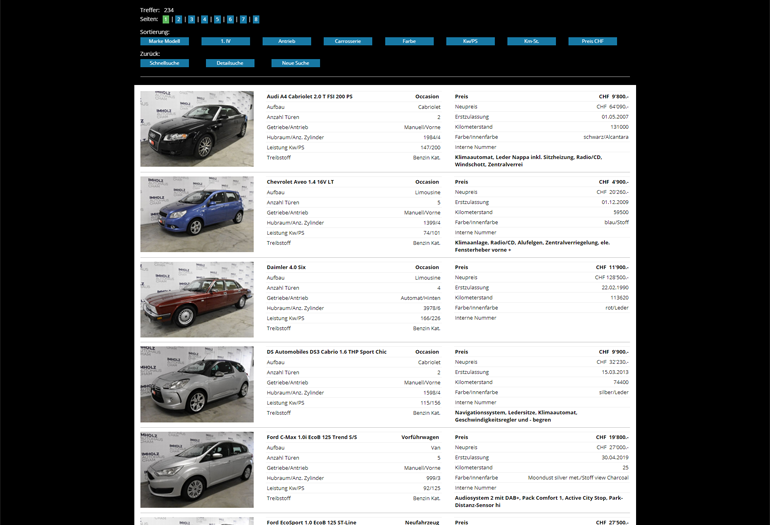The image size is (770, 525).
Task: Click Aufbau value Van
Action: [x=436, y=448]
